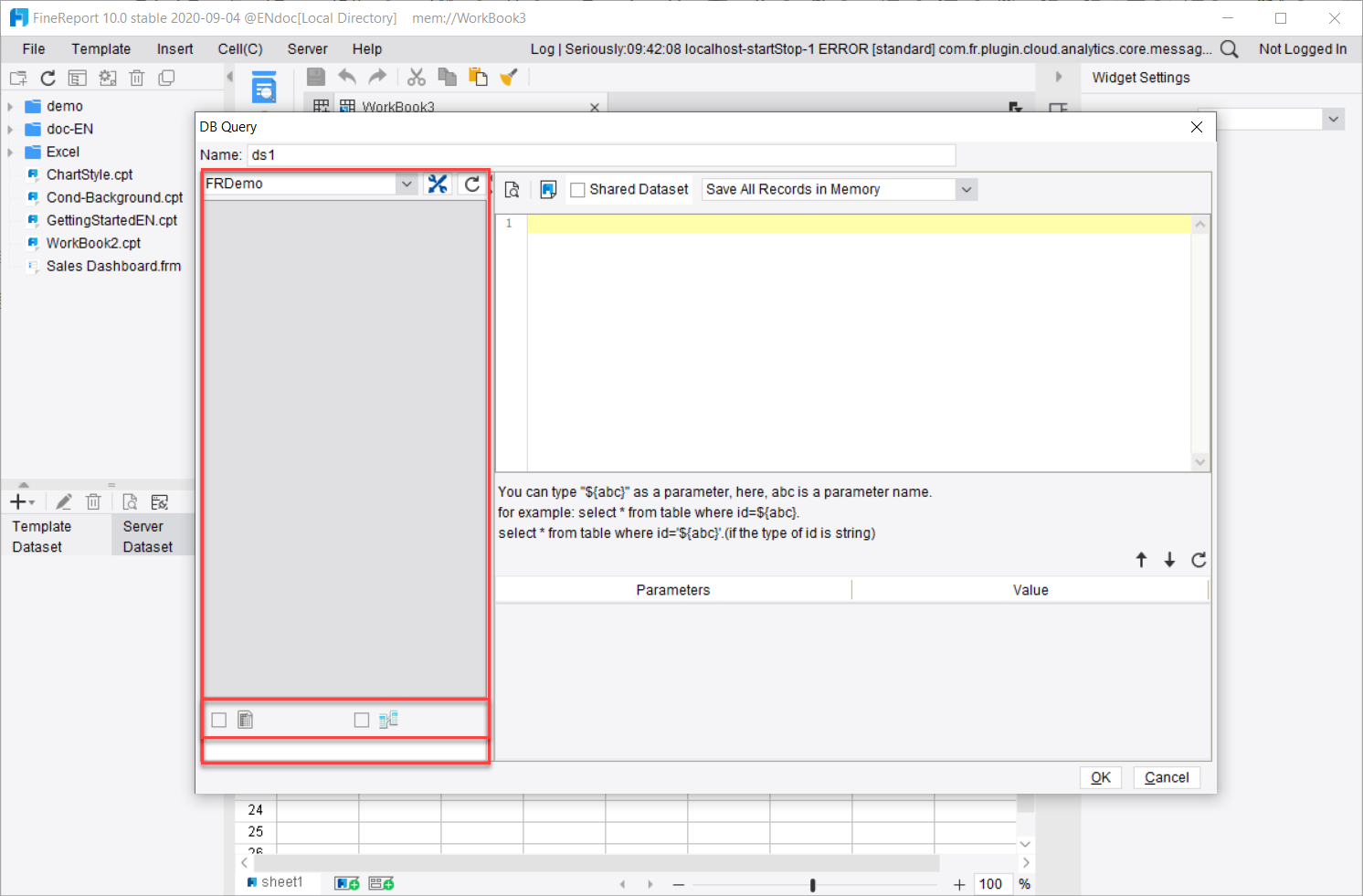Open the add dataset plus dropdown
This screenshot has height=896, width=1363.
(x=22, y=501)
